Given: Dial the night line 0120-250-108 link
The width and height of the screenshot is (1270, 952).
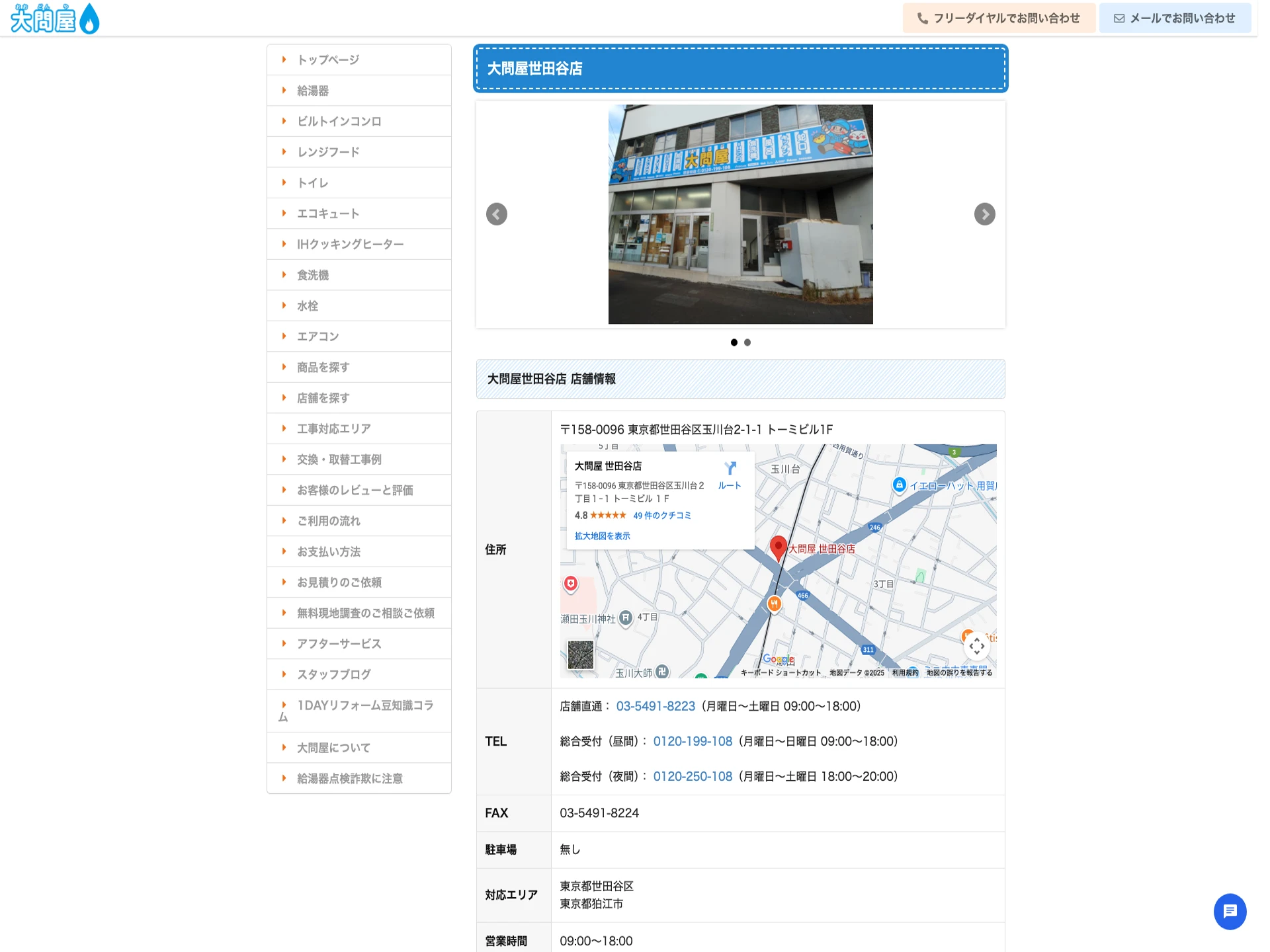Looking at the screenshot, I should click(692, 776).
